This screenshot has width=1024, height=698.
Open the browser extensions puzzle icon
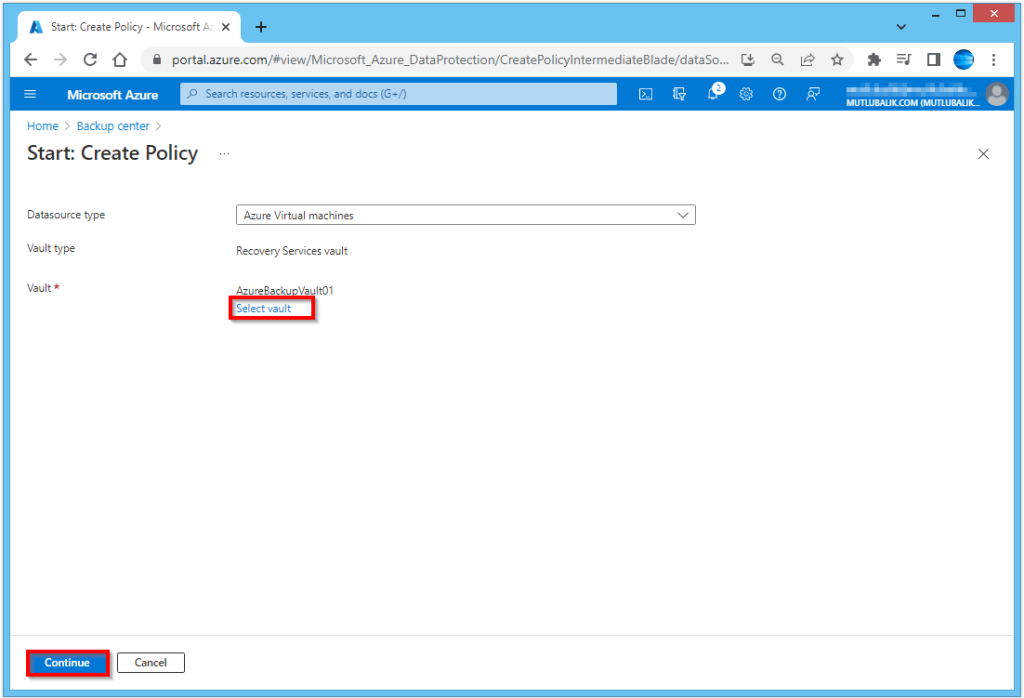tap(873, 60)
